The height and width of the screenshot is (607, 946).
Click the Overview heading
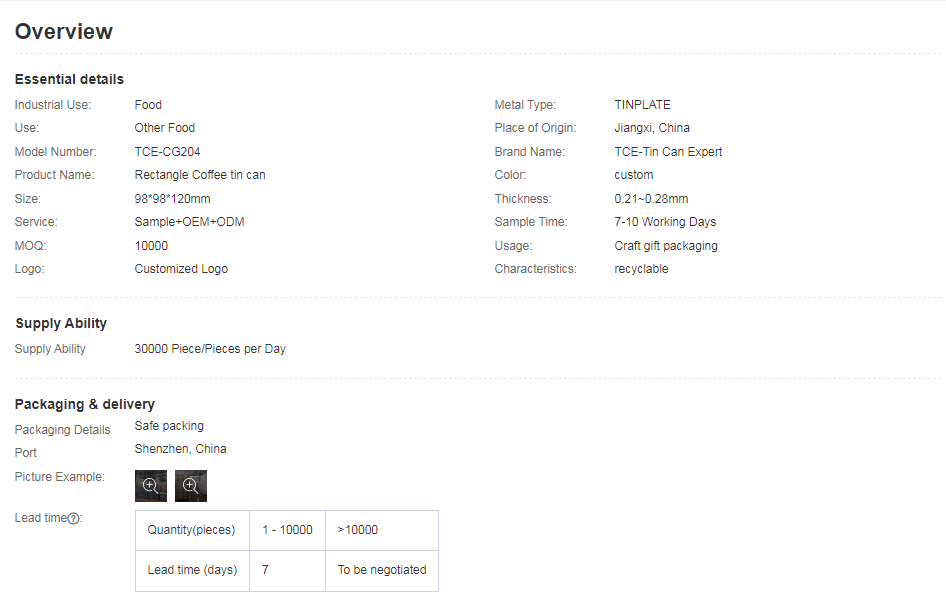pos(64,32)
